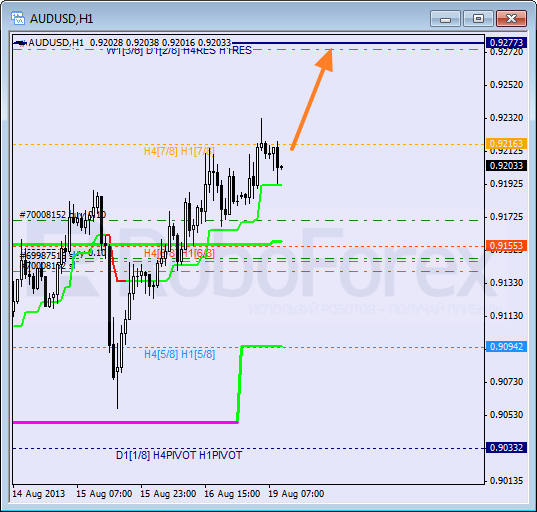Click the H4[7/8] H1[7/8] level label

coord(179,151)
